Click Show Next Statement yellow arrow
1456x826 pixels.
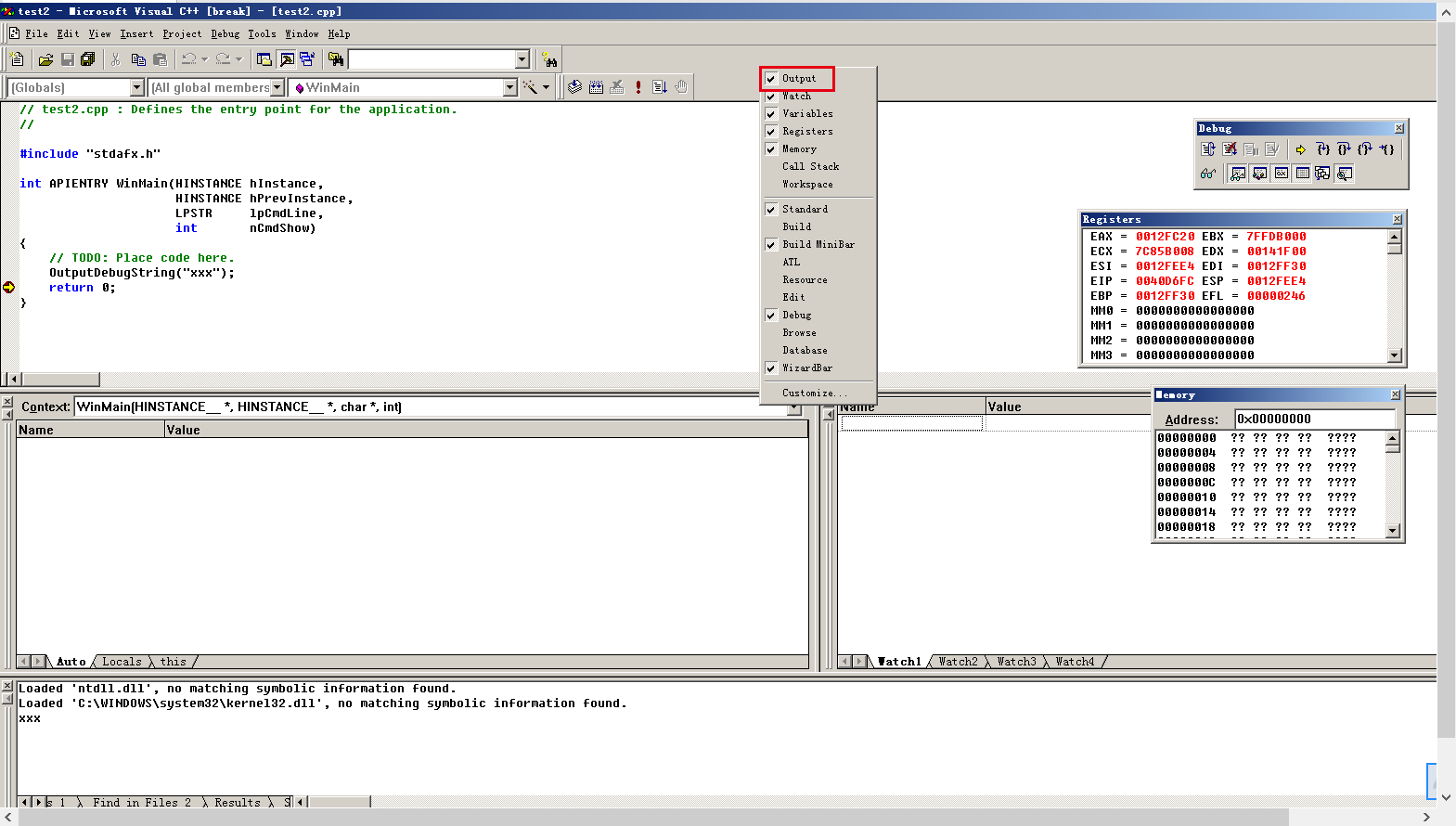[x=1301, y=148]
